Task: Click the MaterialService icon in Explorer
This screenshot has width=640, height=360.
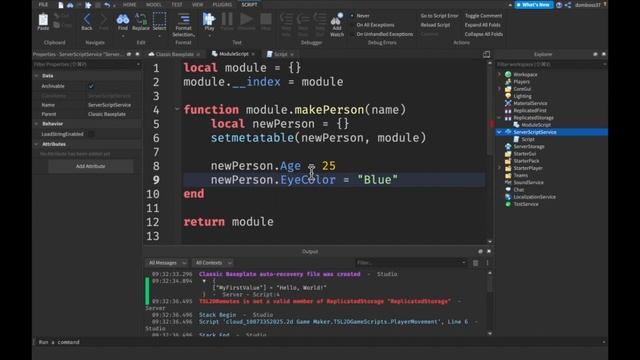Action: pos(508,103)
